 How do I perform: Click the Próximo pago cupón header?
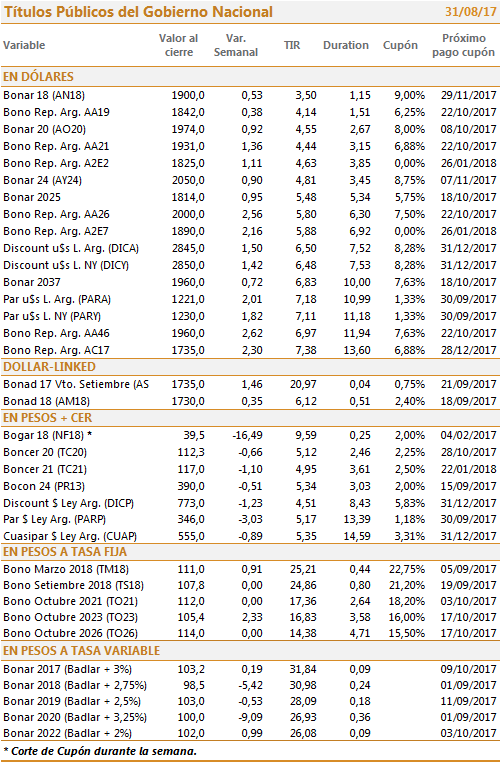(464, 45)
